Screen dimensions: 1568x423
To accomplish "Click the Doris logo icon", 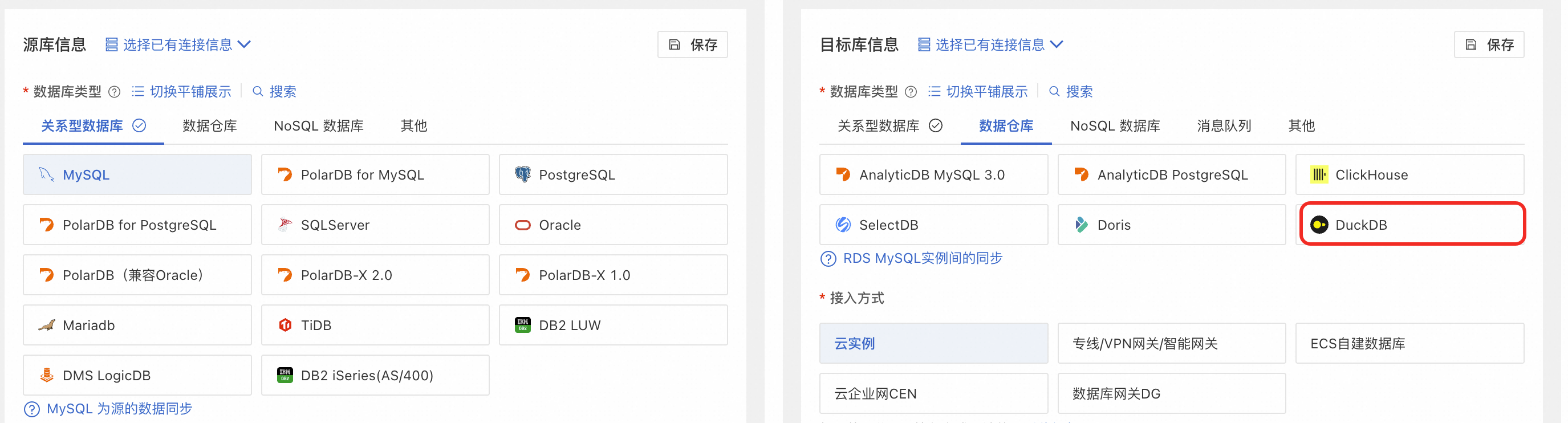I will coord(1080,225).
